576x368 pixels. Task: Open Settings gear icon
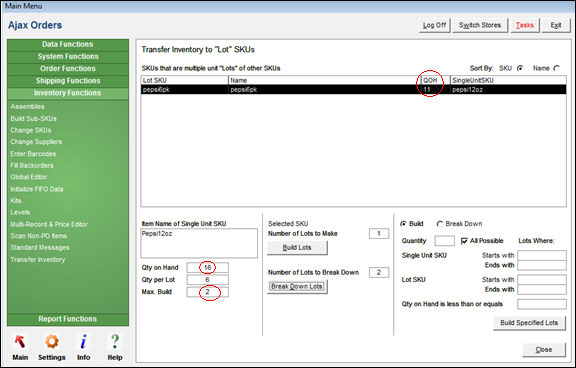[x=52, y=342]
